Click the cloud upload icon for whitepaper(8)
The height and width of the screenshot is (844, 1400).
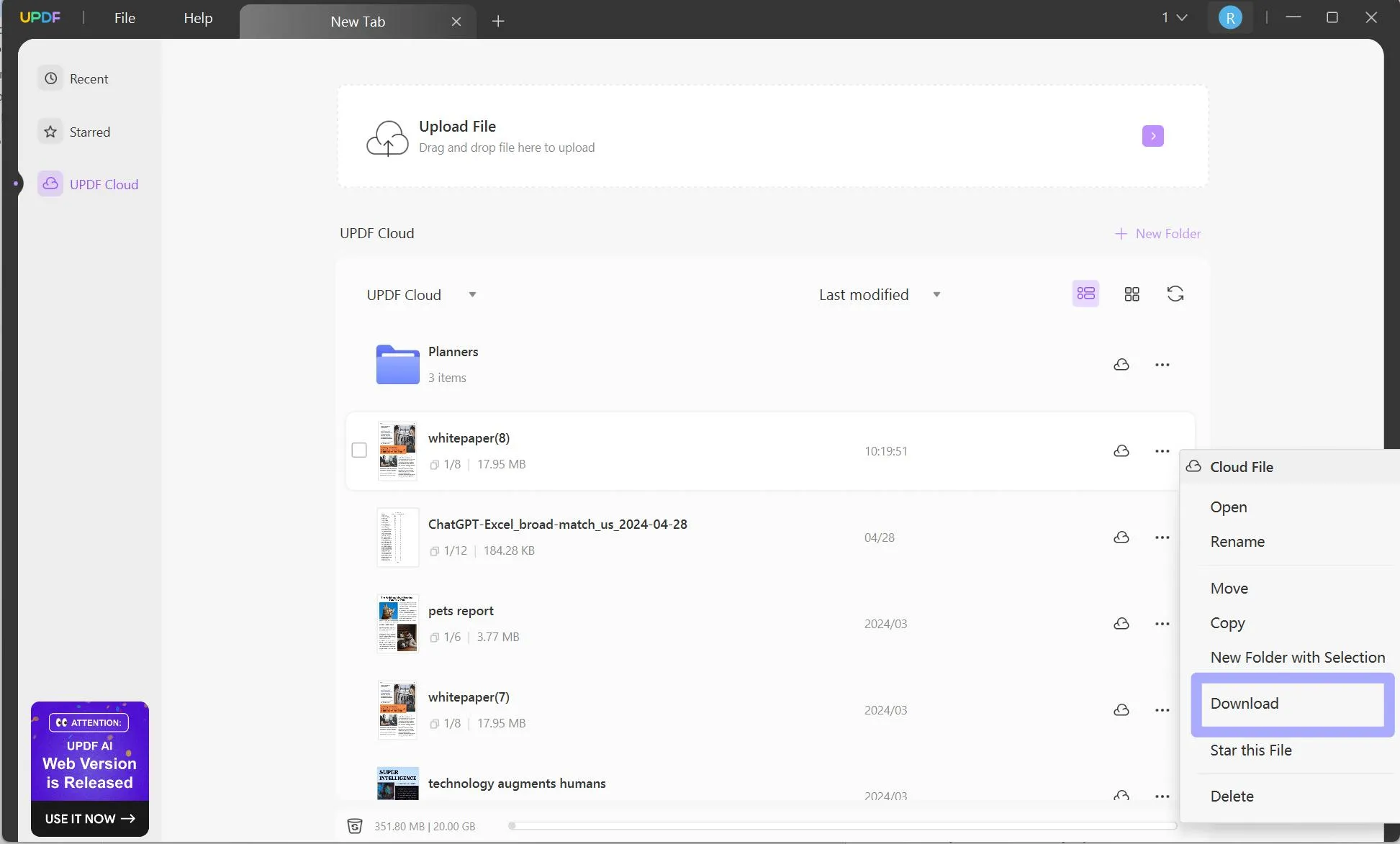coord(1121,451)
